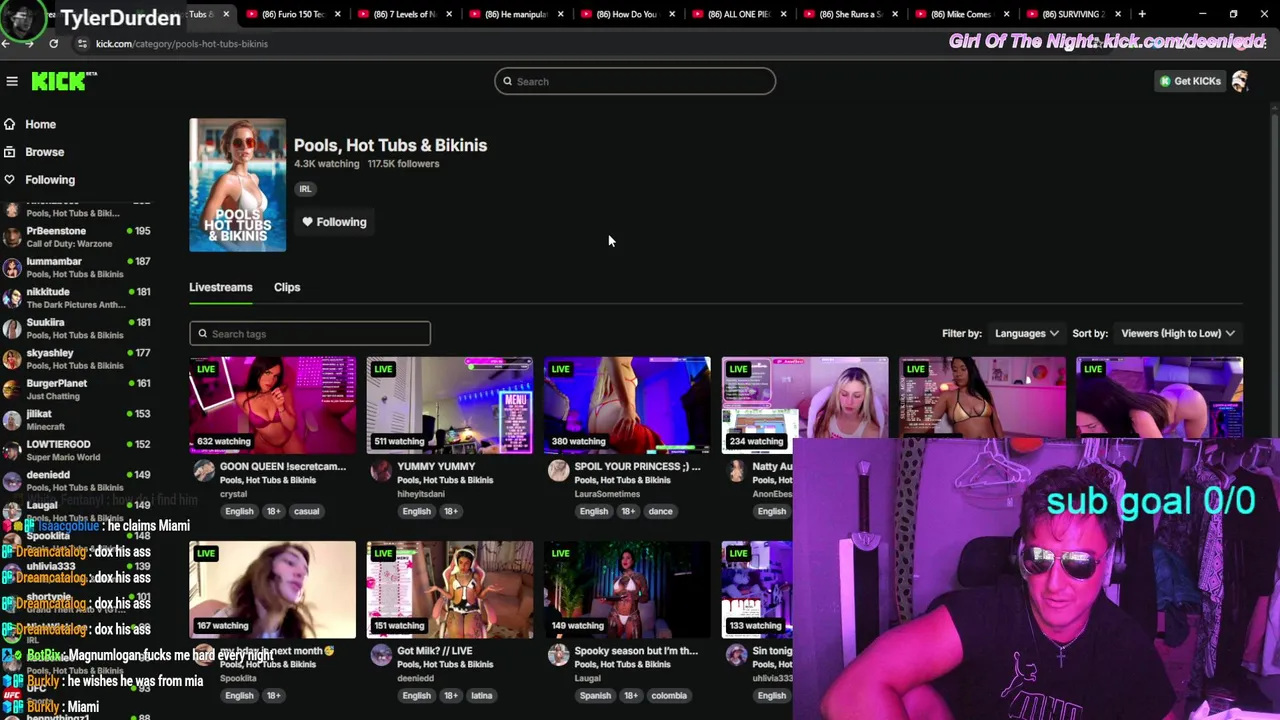Viewport: 1280px width, 720px height.
Task: Click the green KICK logo
Action: point(64,81)
